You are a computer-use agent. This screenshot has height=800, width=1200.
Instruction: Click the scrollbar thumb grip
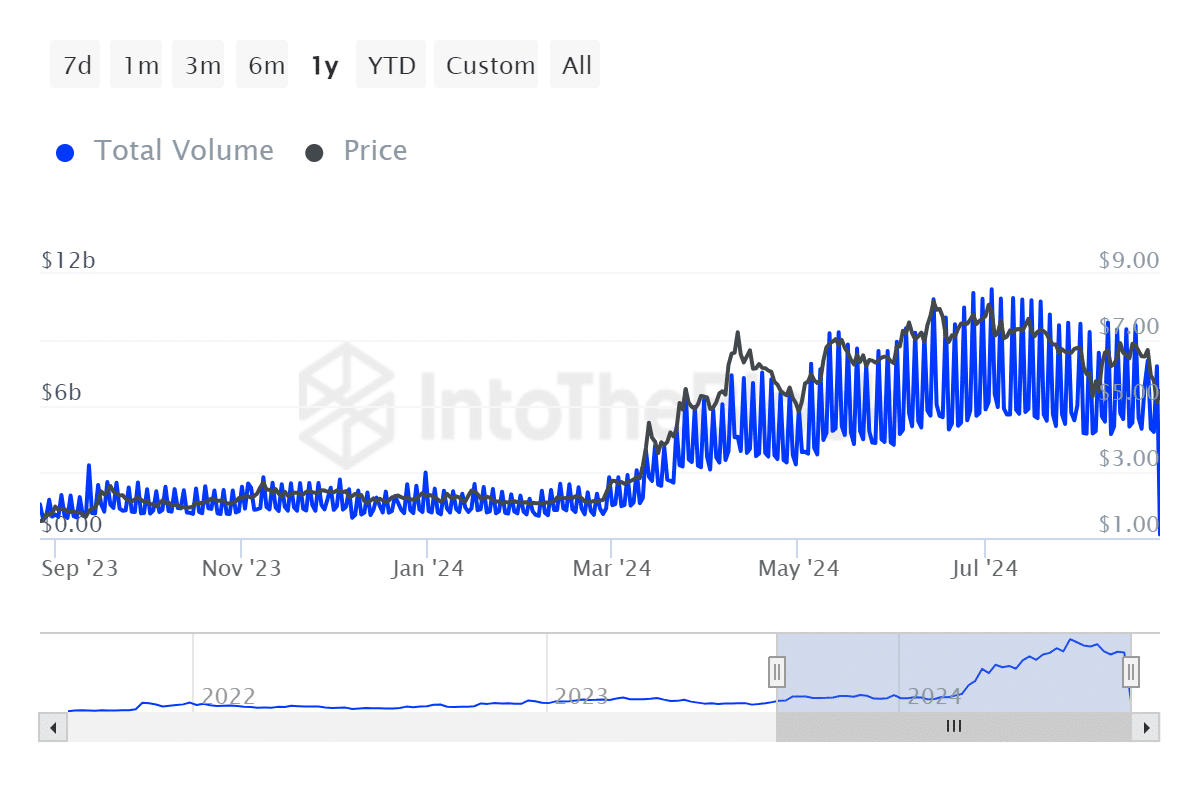(954, 727)
